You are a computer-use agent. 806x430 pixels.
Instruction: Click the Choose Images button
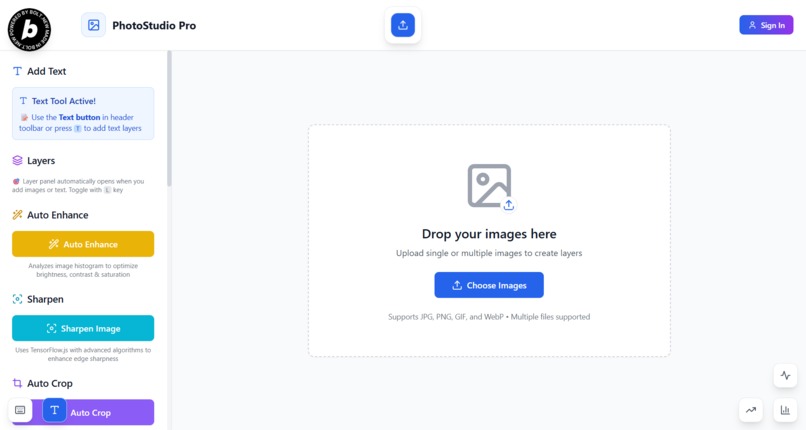(489, 285)
